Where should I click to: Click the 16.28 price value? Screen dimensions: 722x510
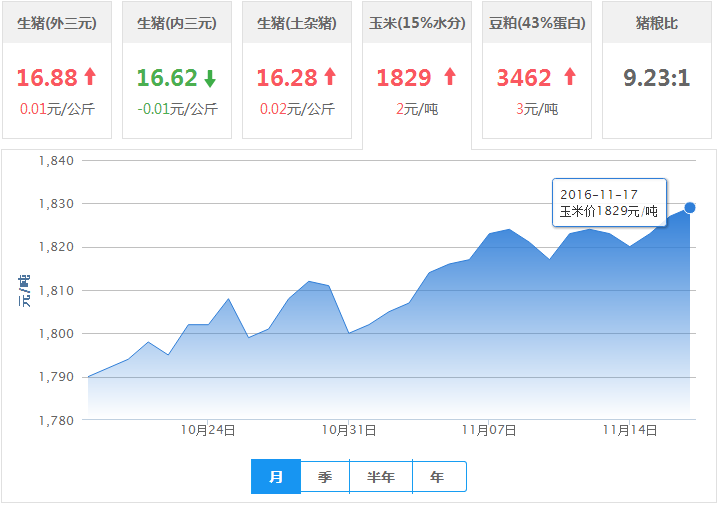287,77
